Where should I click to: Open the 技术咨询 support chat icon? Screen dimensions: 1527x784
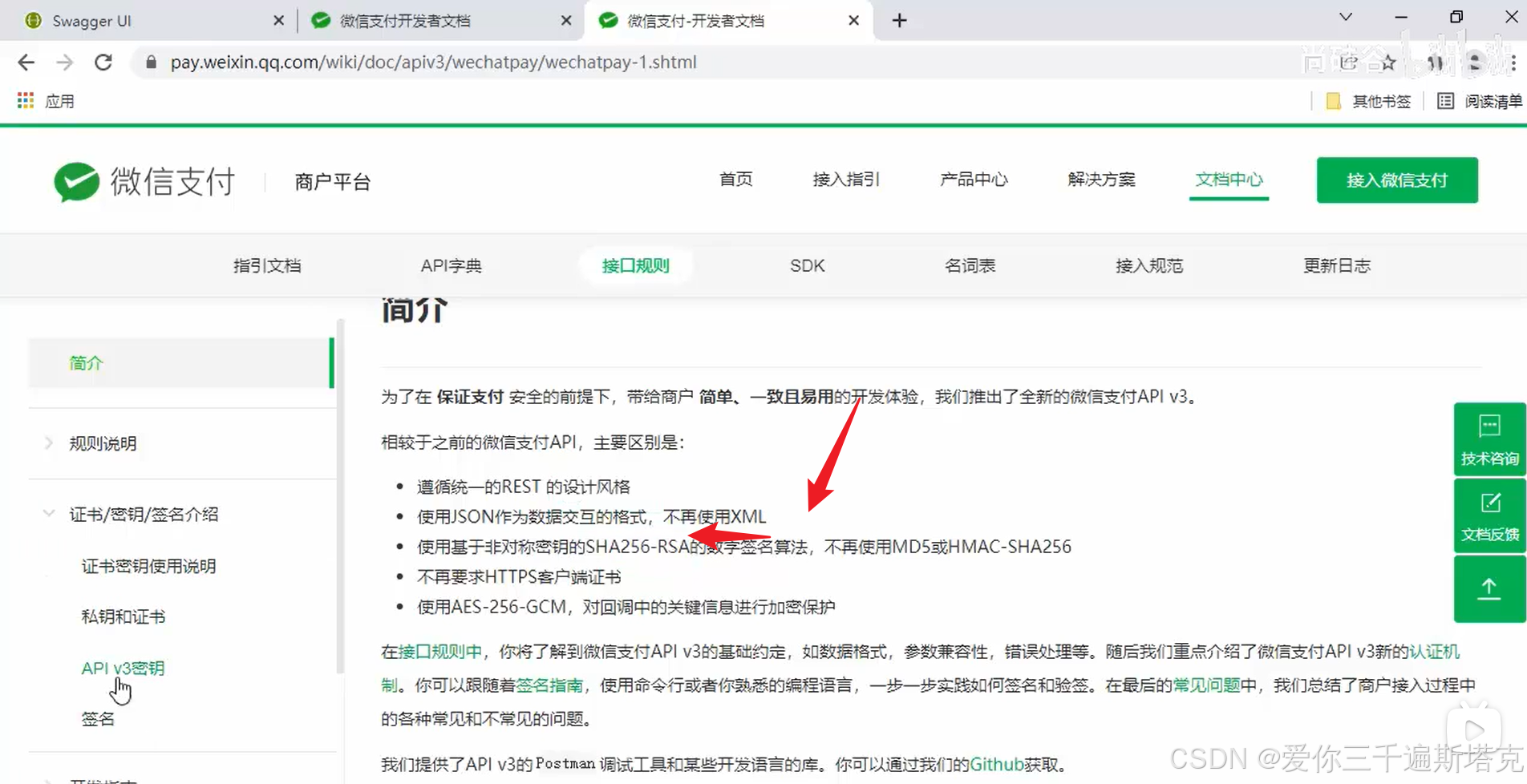click(x=1489, y=438)
